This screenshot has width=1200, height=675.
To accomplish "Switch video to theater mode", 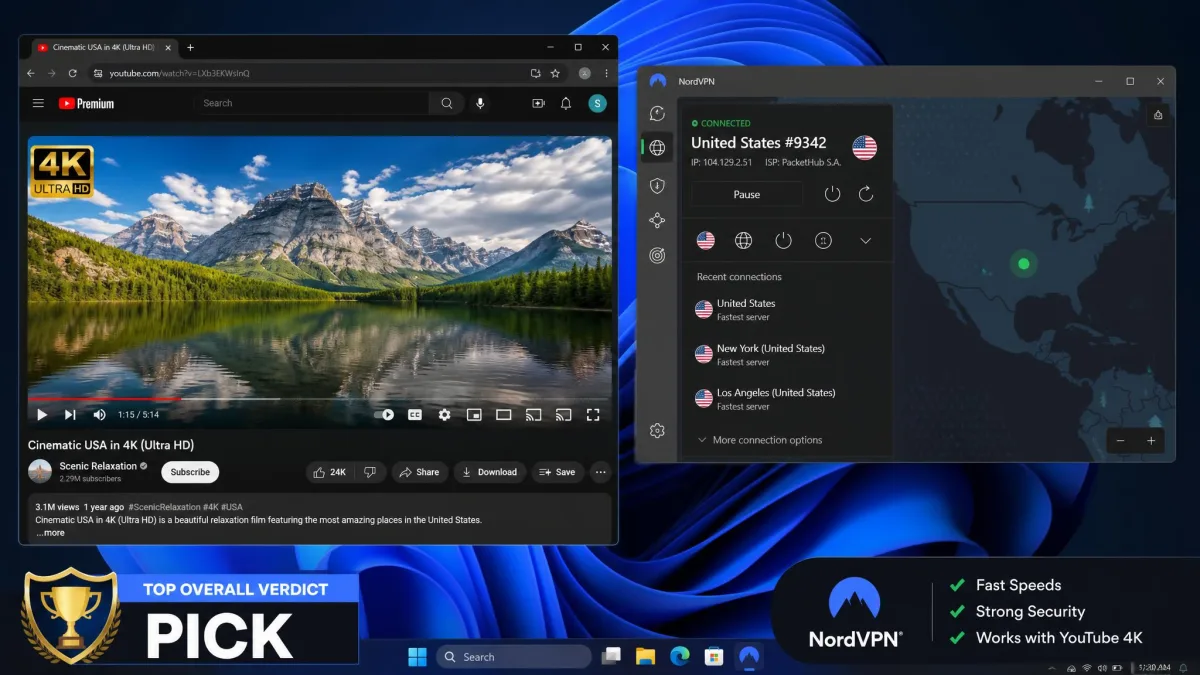I will (503, 414).
